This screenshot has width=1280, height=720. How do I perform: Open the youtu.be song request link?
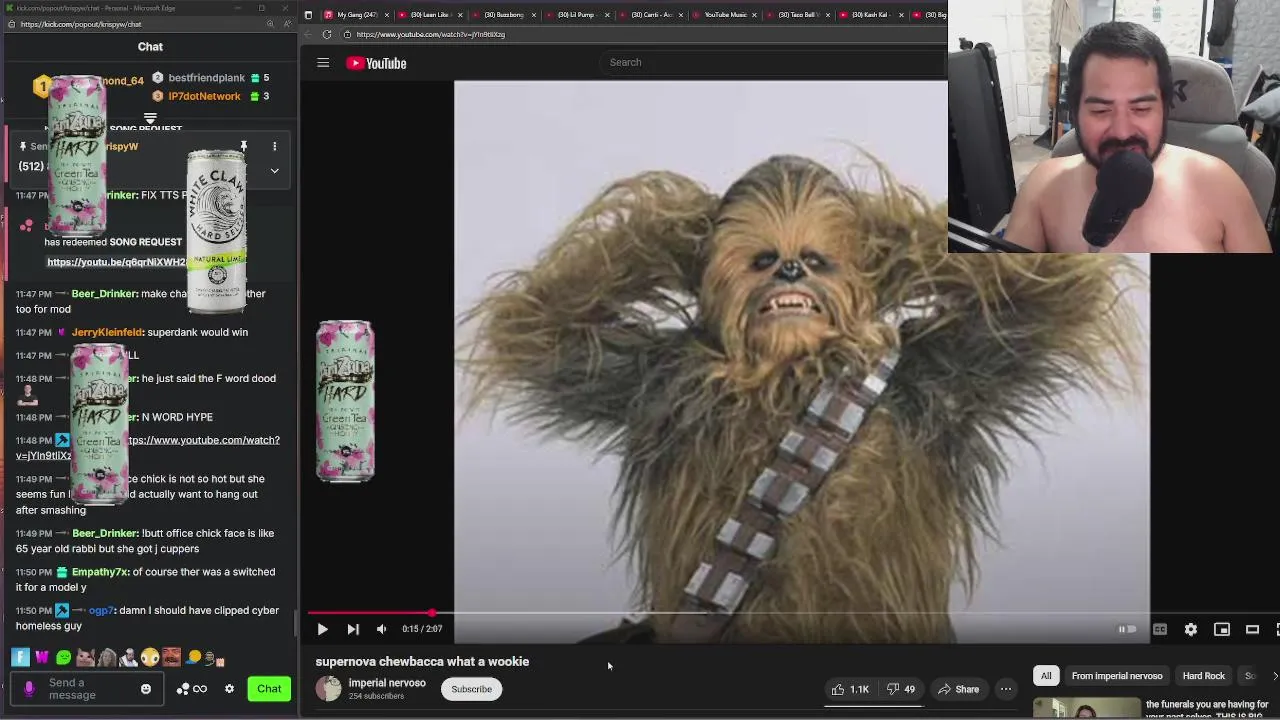[x=116, y=262]
